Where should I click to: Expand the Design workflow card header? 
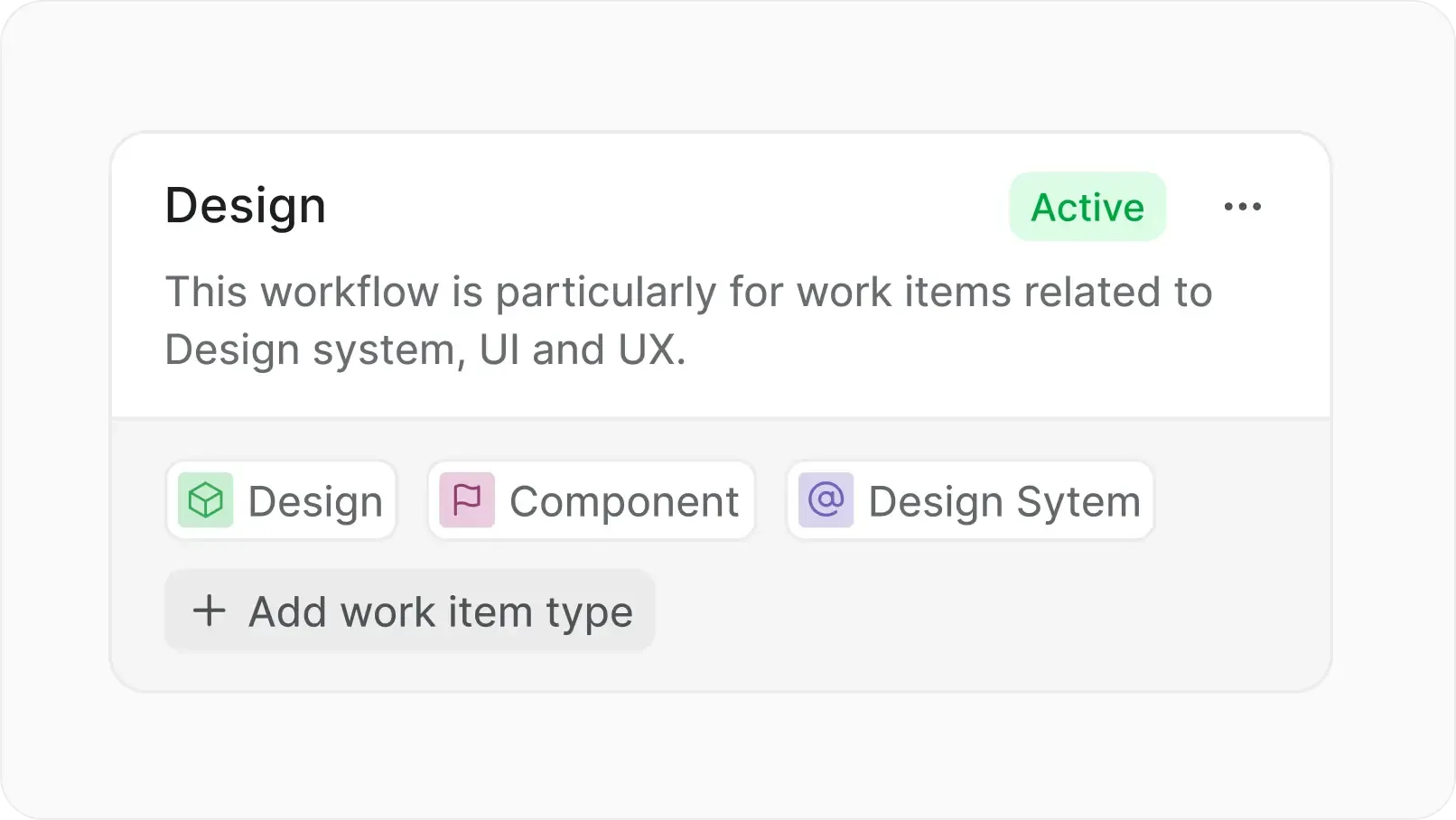245,206
